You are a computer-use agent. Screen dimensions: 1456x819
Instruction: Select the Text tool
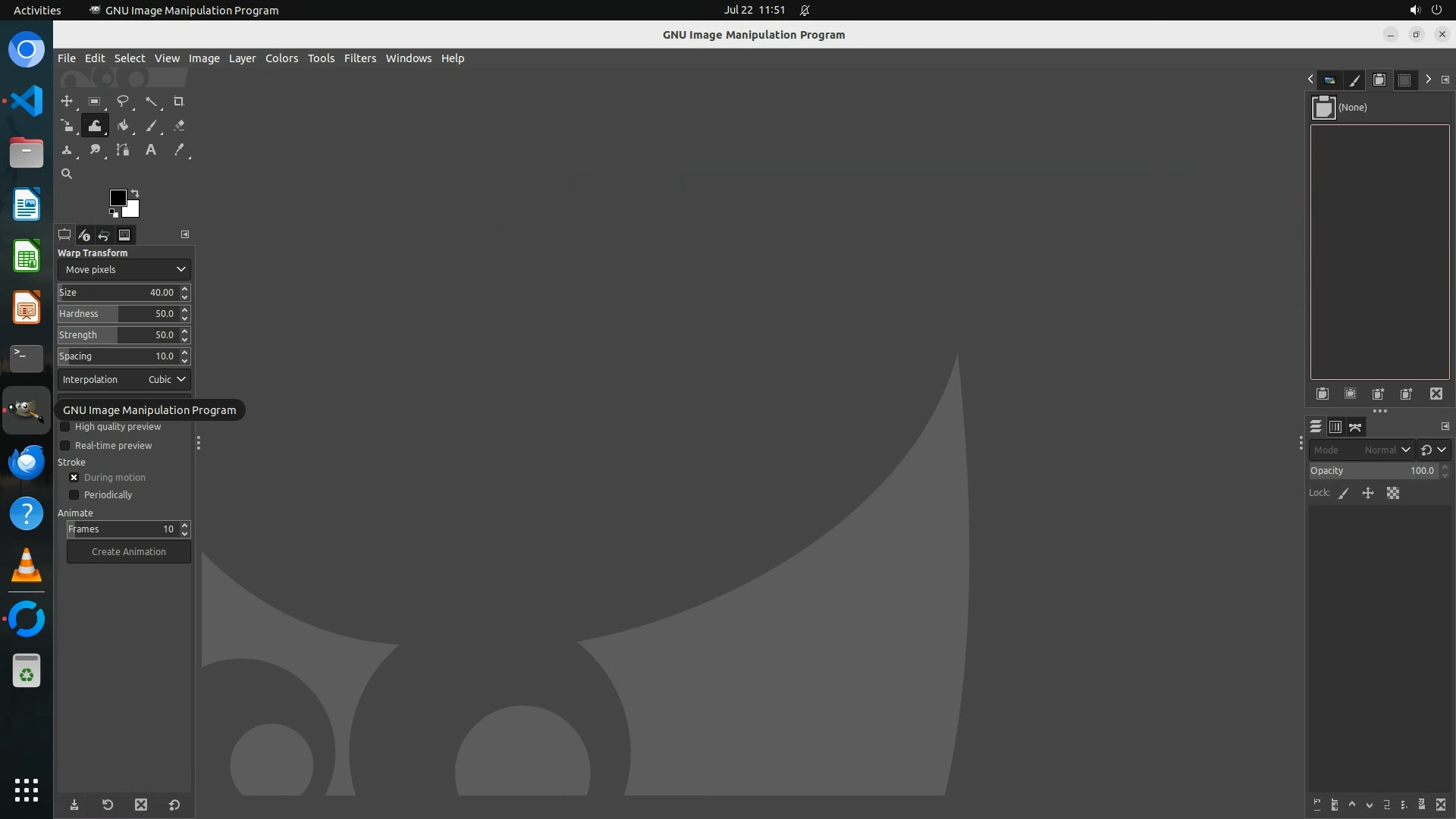tap(151, 150)
